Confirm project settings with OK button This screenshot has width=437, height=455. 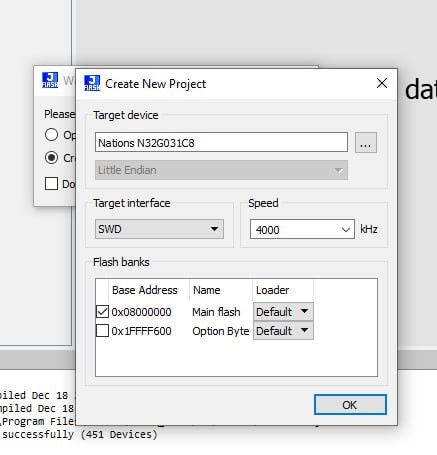(350, 405)
